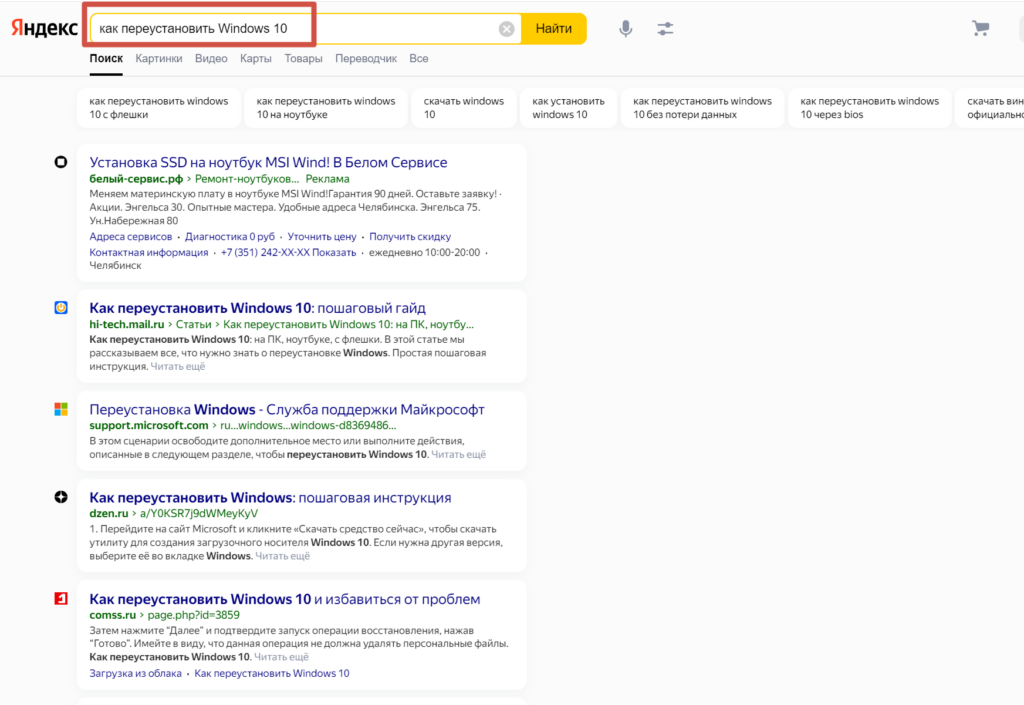Open the support.microsoft.com domain link
Screen dimensions: 1024x705
click(149, 426)
